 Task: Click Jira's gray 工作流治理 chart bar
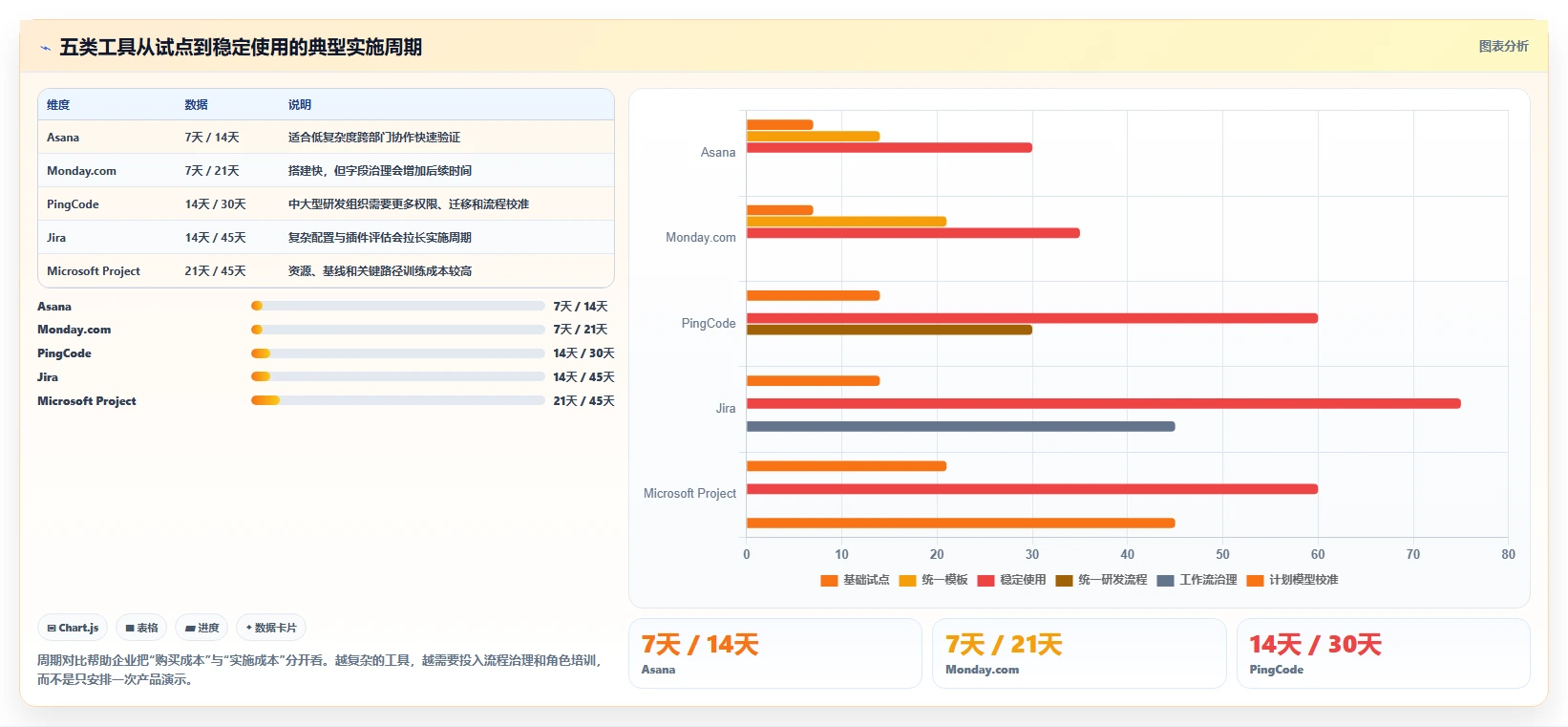(x=961, y=426)
